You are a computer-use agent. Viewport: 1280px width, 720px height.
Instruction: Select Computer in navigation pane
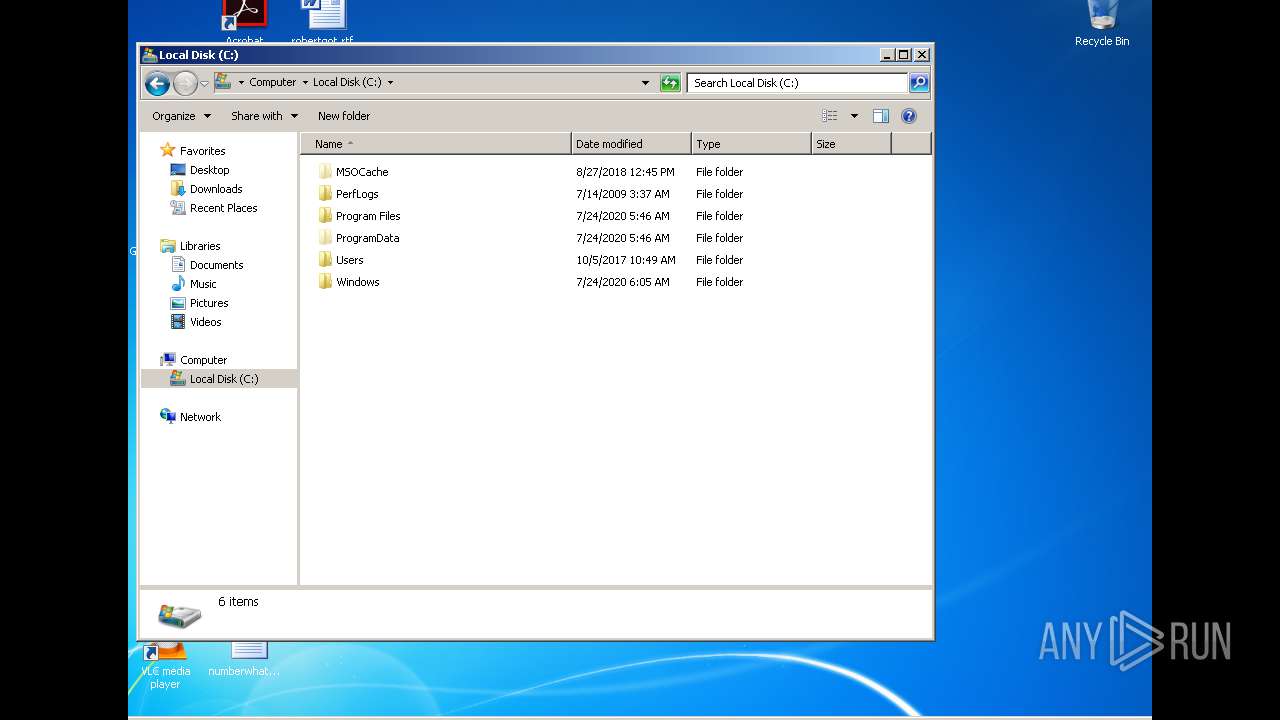pos(203,360)
